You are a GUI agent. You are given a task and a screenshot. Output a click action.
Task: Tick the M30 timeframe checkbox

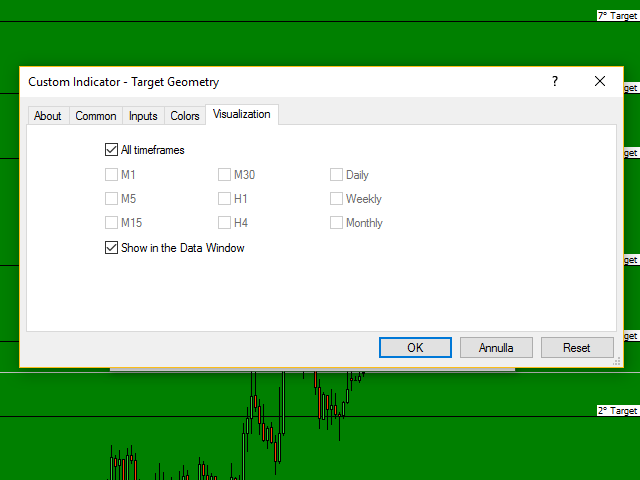point(224,175)
